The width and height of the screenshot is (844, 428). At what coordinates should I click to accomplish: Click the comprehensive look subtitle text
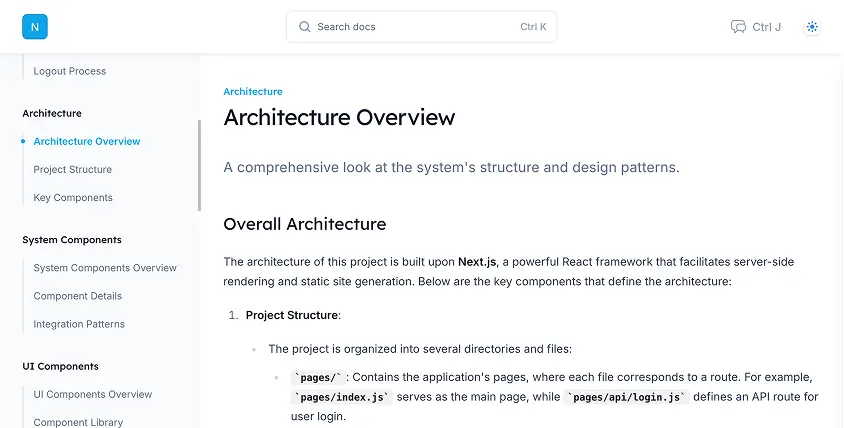[x=451, y=167]
